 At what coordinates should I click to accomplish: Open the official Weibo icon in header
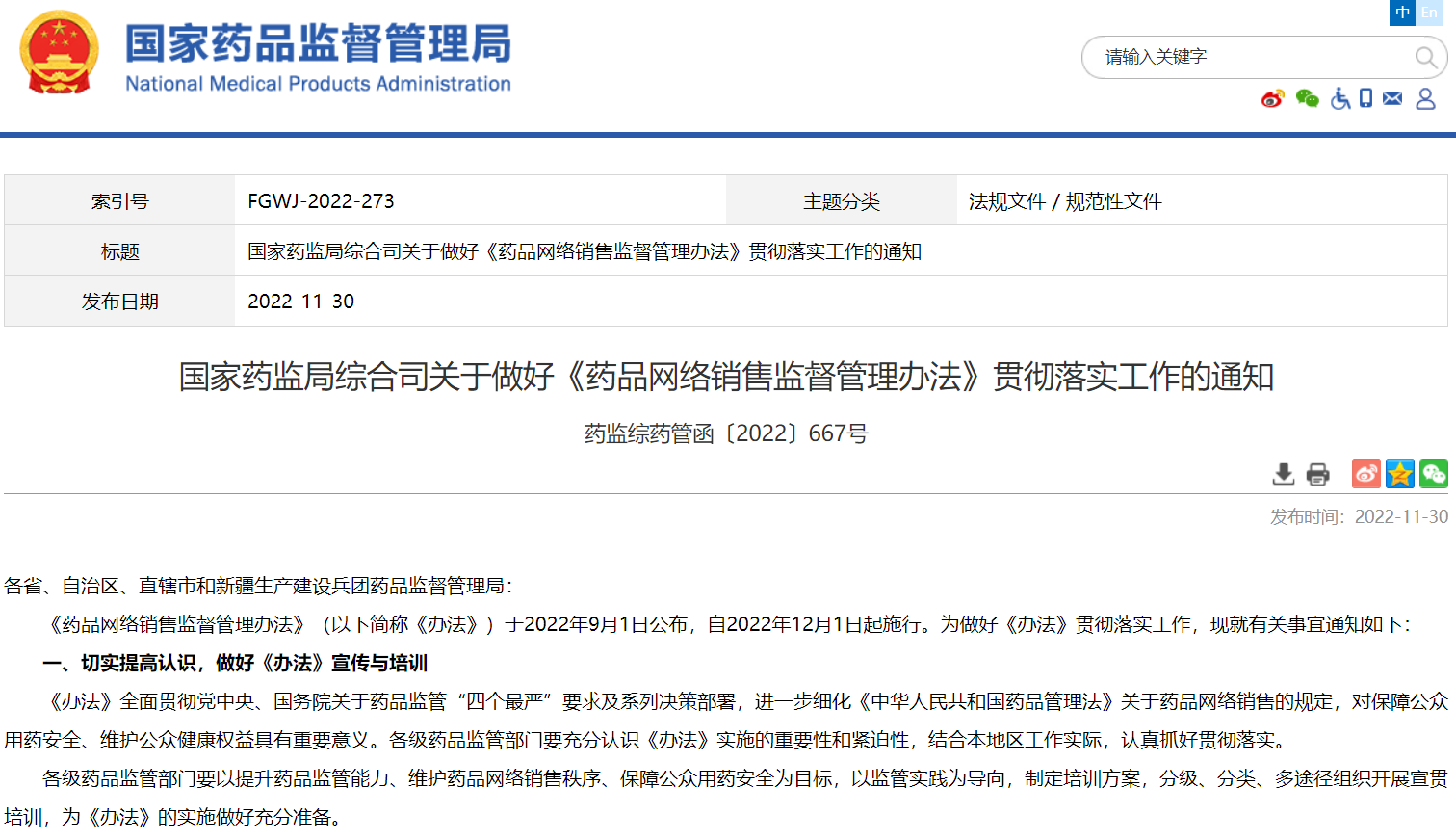[1272, 98]
